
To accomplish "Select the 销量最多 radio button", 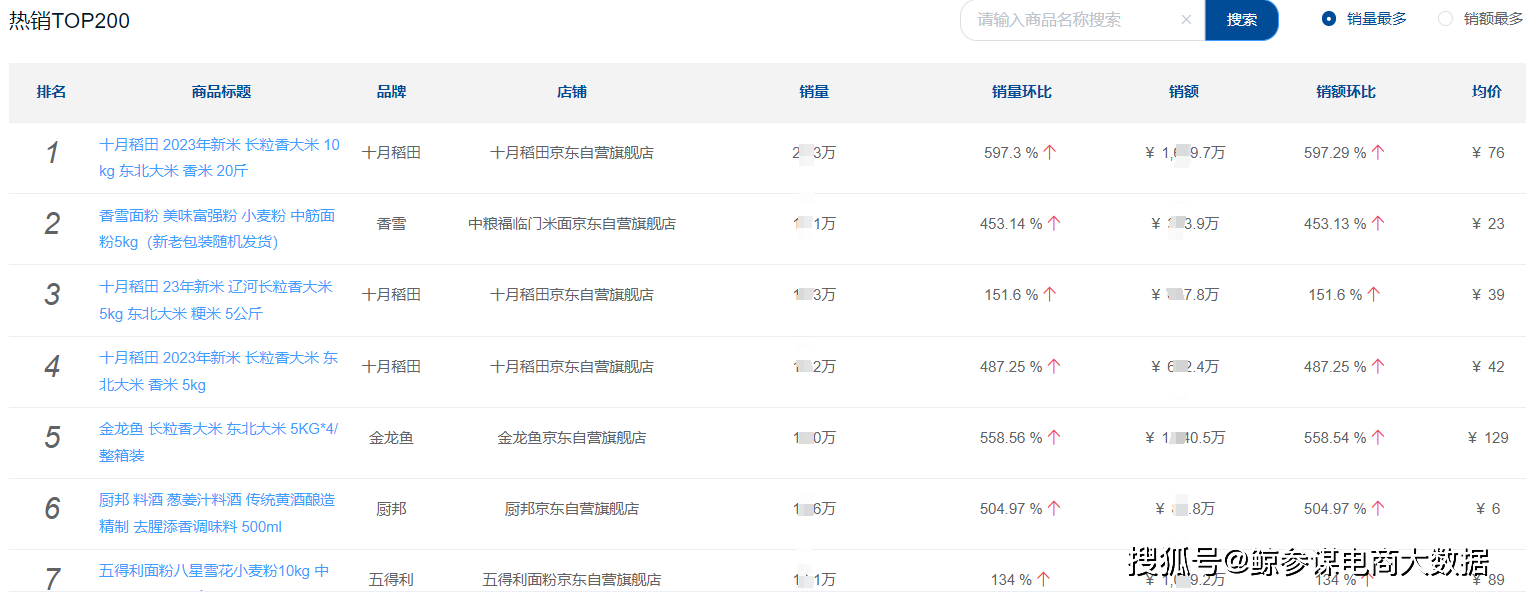I will click(x=1329, y=19).
